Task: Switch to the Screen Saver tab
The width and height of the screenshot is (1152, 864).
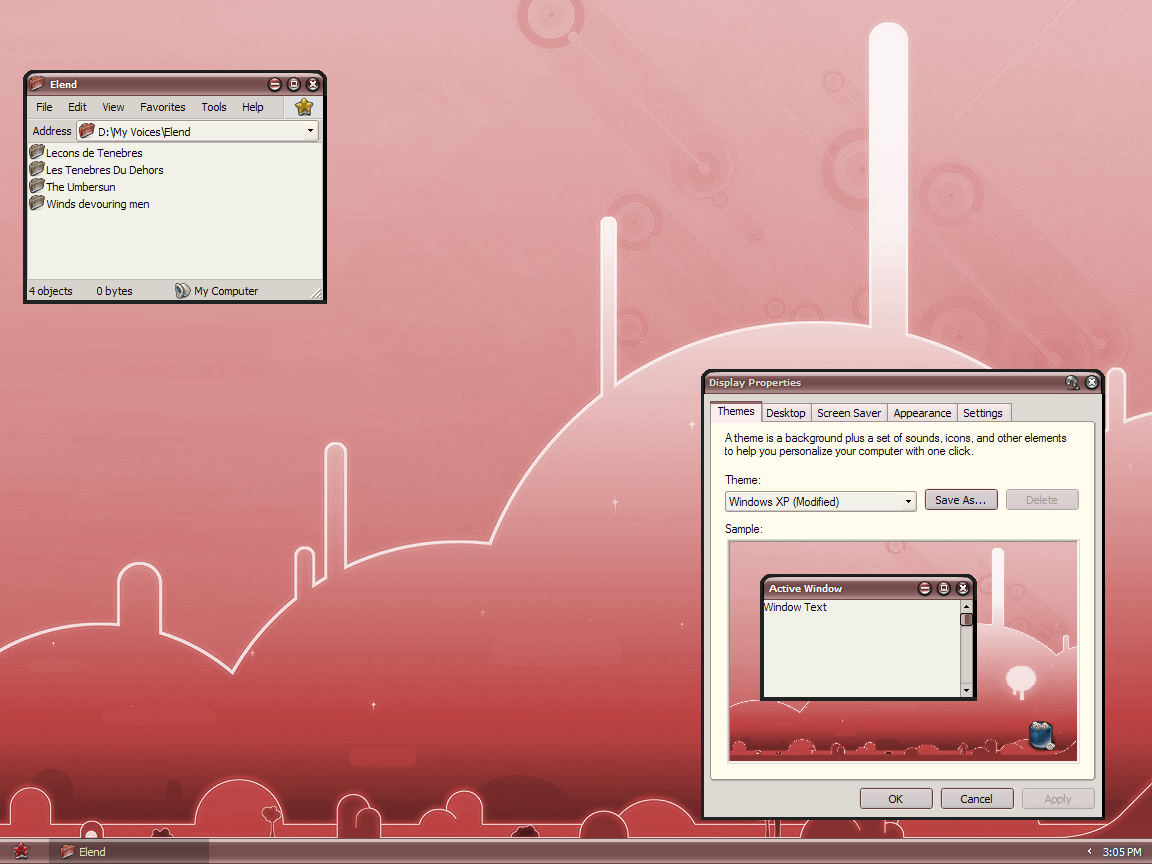Action: coord(849,413)
